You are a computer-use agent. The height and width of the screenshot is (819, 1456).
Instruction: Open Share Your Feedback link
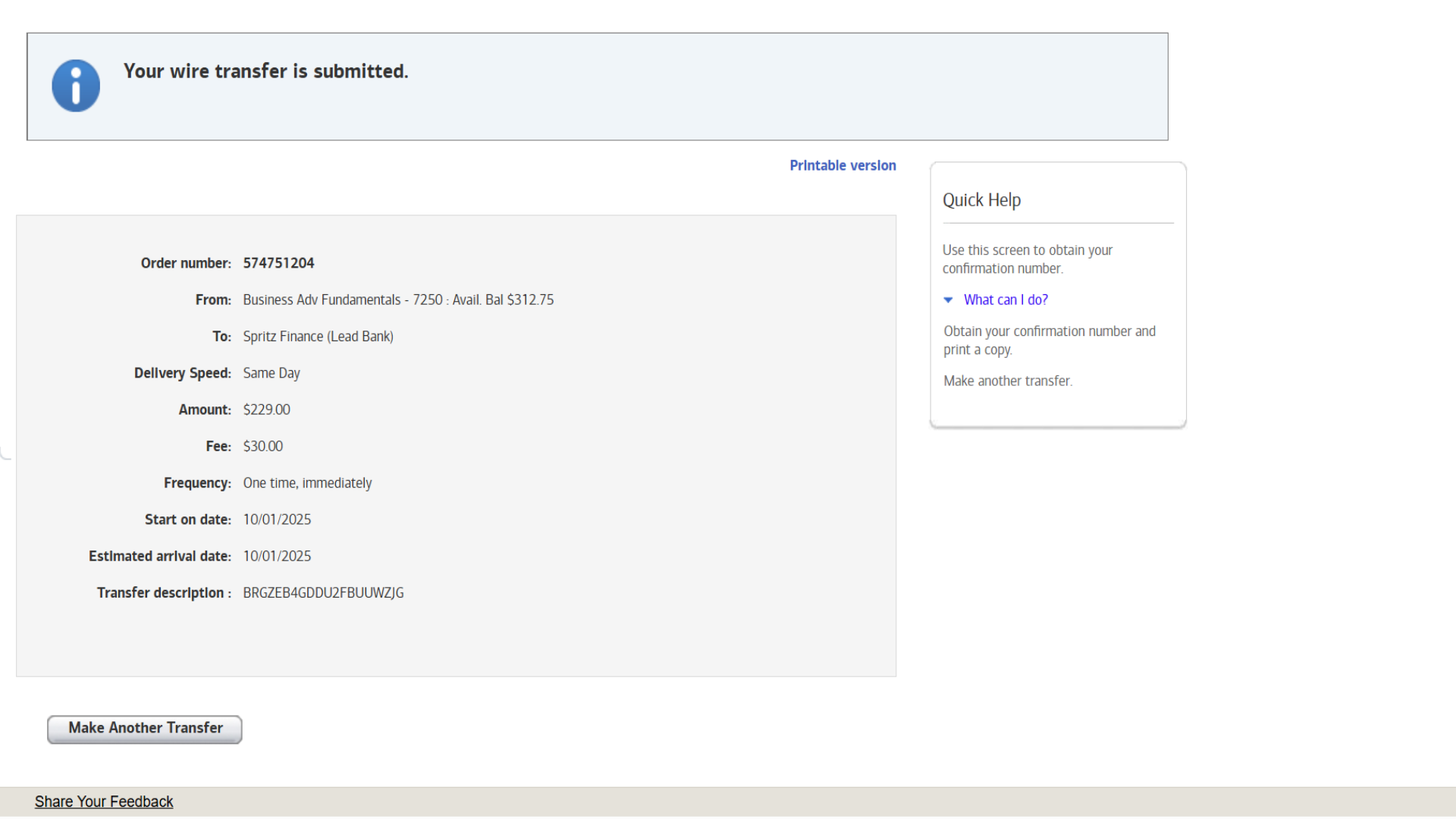pyautogui.click(x=104, y=802)
